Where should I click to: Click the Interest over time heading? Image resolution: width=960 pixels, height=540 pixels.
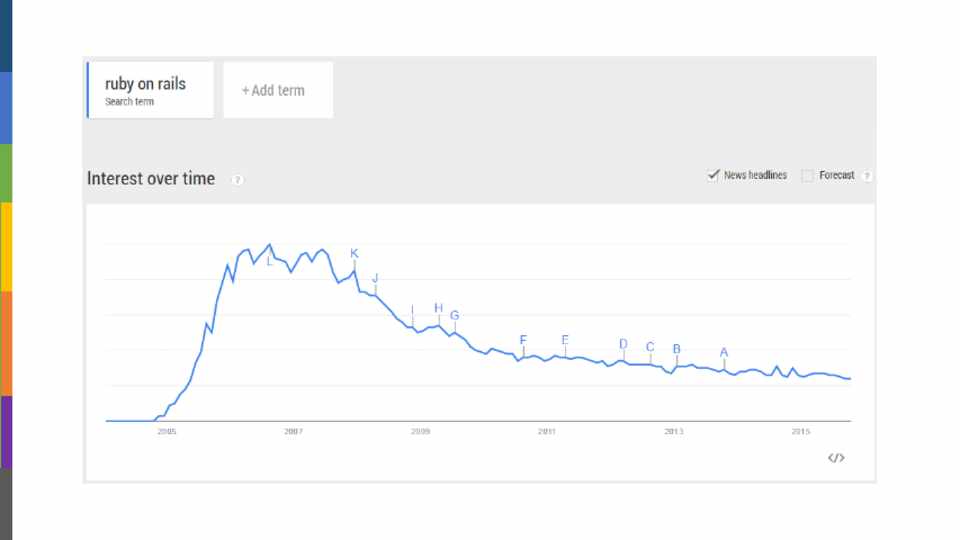[x=151, y=179]
